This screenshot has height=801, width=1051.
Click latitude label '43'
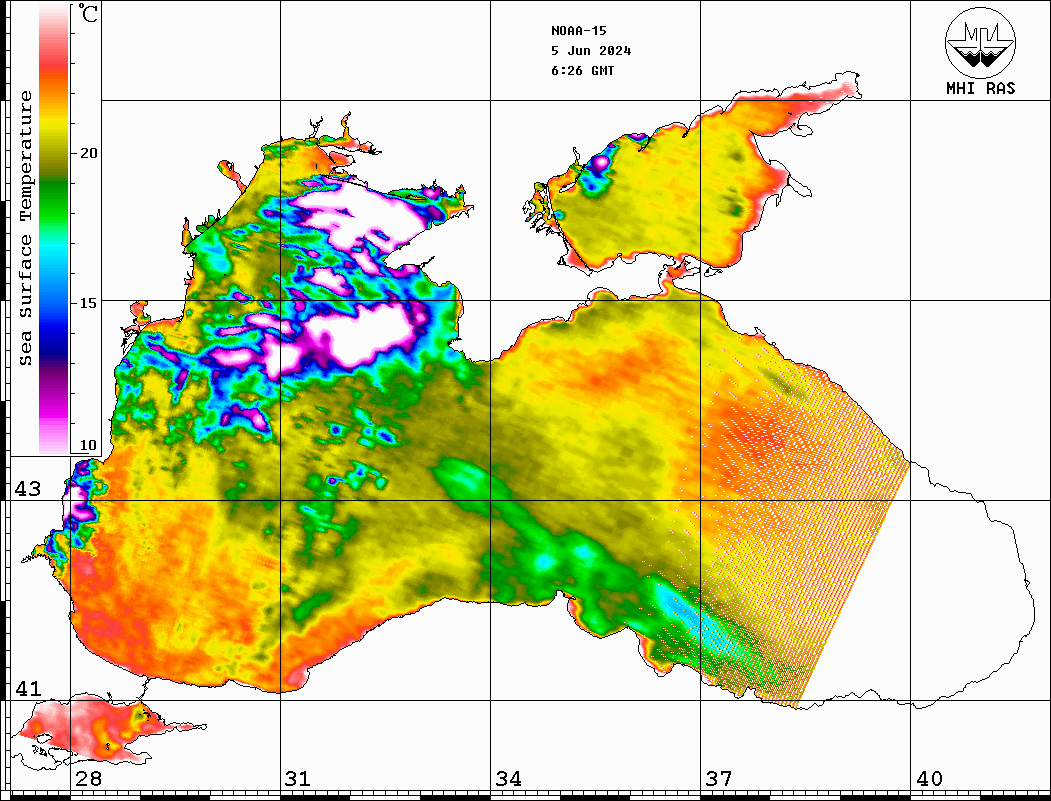click(x=27, y=489)
